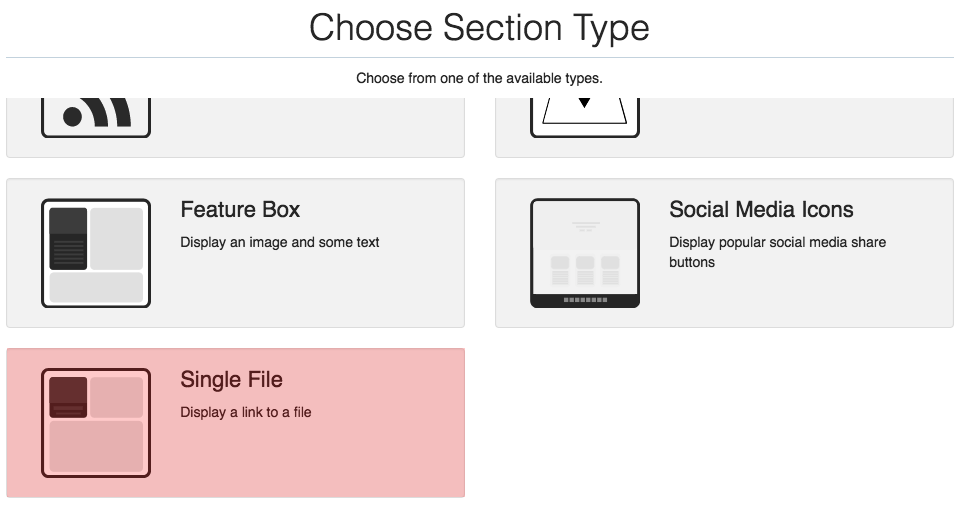
Task: Click the dark image block in Feature Box icon
Action: pos(68,238)
